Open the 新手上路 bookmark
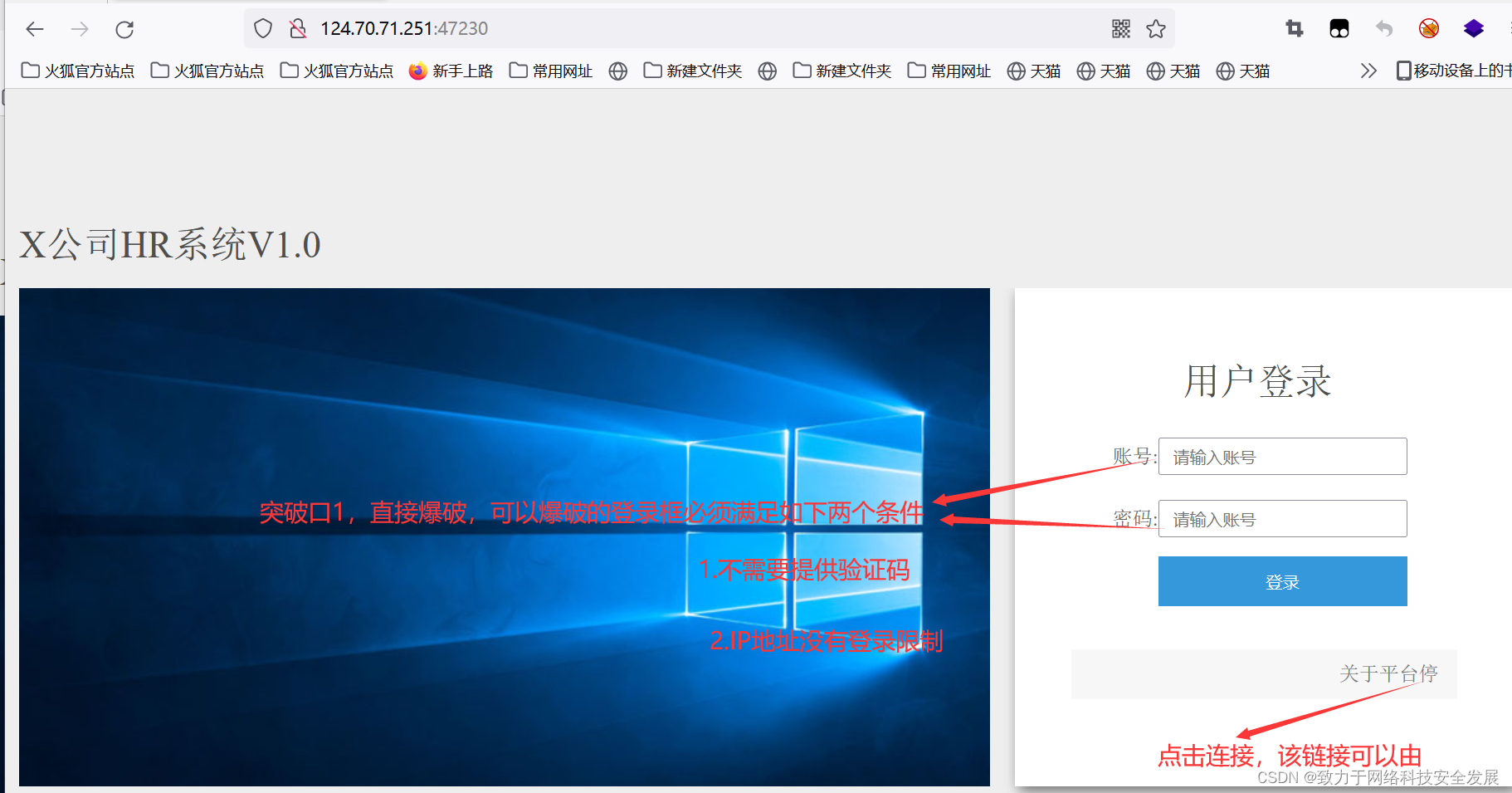This screenshot has height=793, width=1512. tap(451, 71)
